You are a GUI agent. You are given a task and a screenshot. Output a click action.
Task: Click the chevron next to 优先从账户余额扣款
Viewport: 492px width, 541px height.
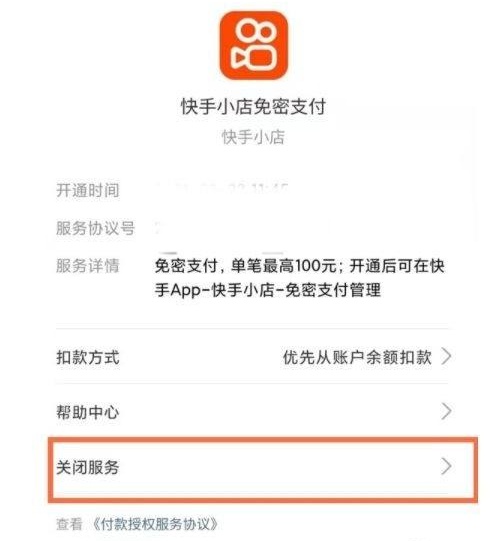pos(446,356)
